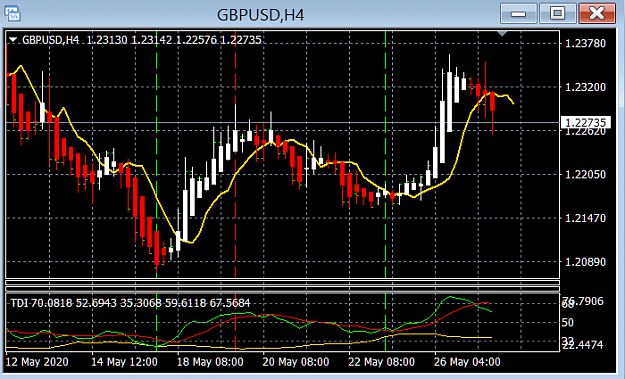Click the 50 level on TDI scale
The height and width of the screenshot is (379, 625).
568,322
